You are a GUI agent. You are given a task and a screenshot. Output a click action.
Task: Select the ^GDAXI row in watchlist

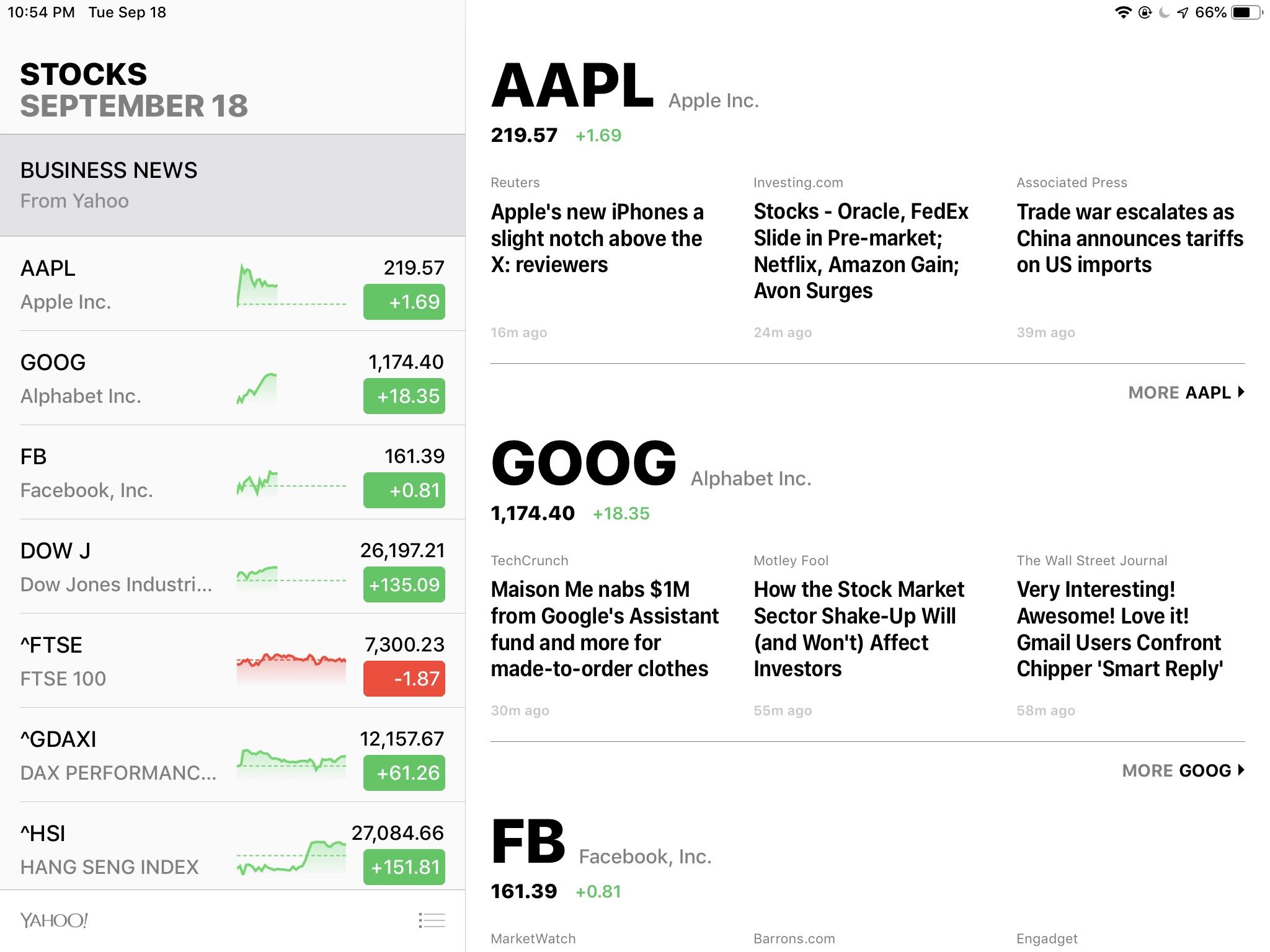(x=233, y=755)
